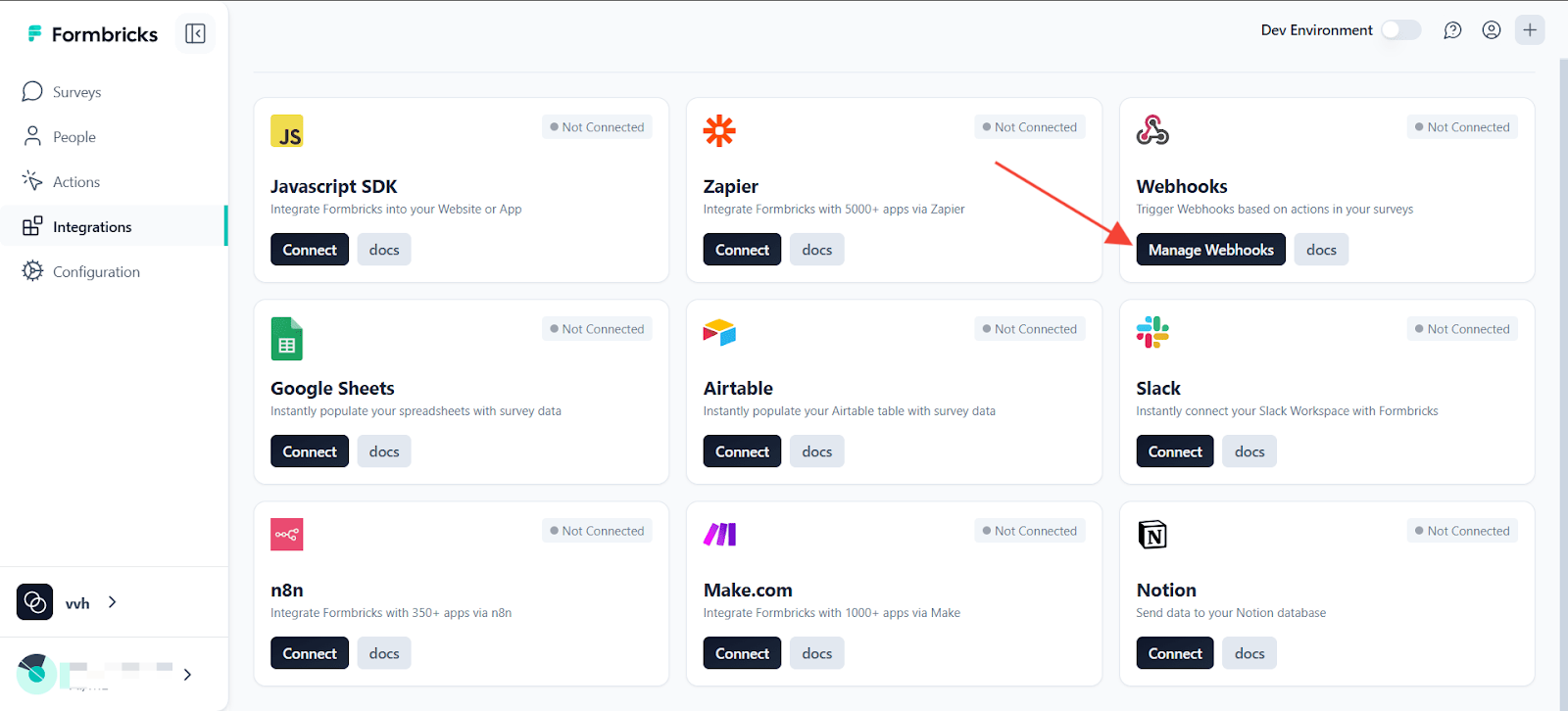The width and height of the screenshot is (1568, 711).
Task: Connect the Notion integration
Action: point(1175,653)
